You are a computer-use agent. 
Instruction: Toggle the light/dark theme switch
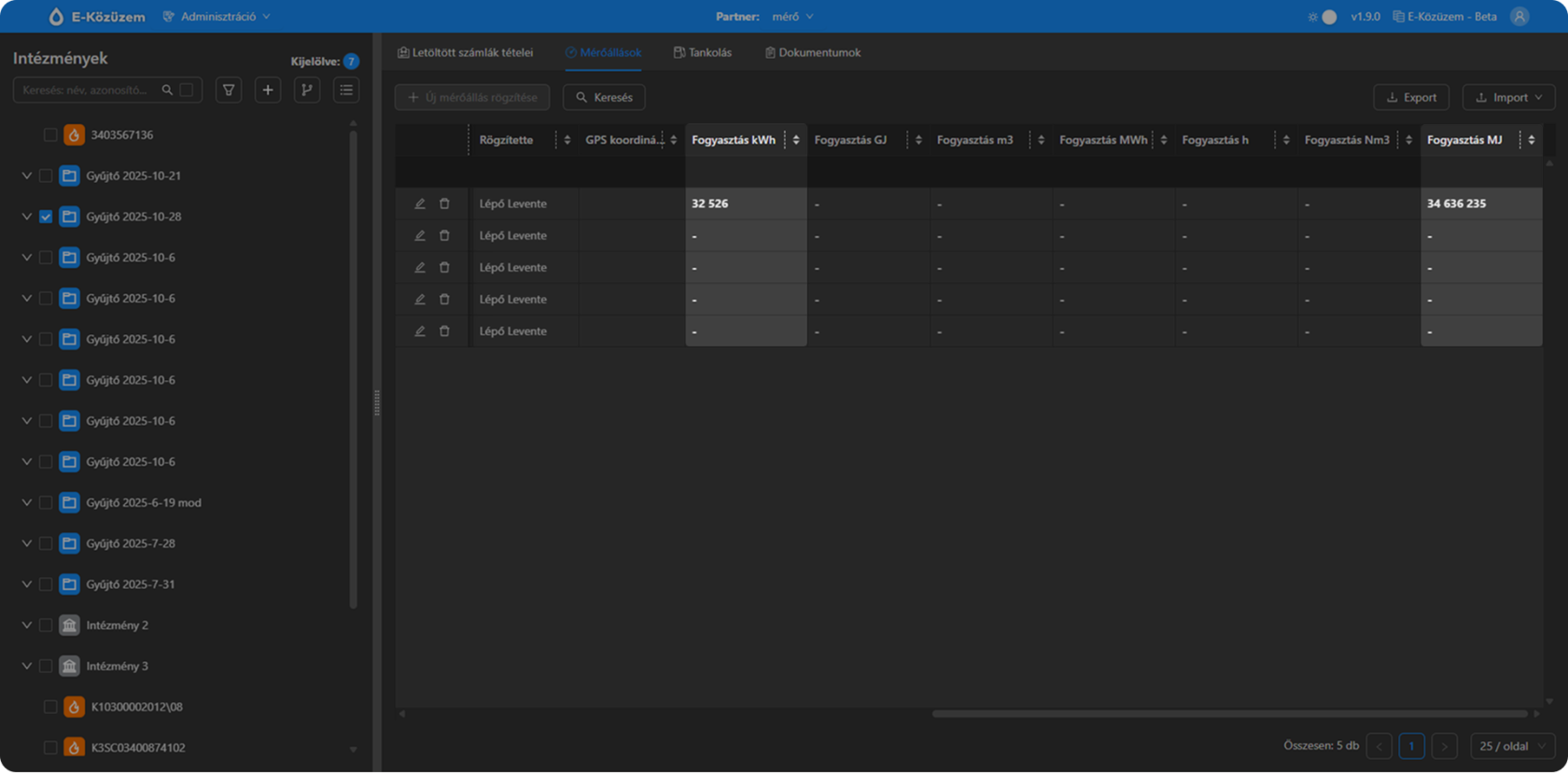tap(1323, 17)
